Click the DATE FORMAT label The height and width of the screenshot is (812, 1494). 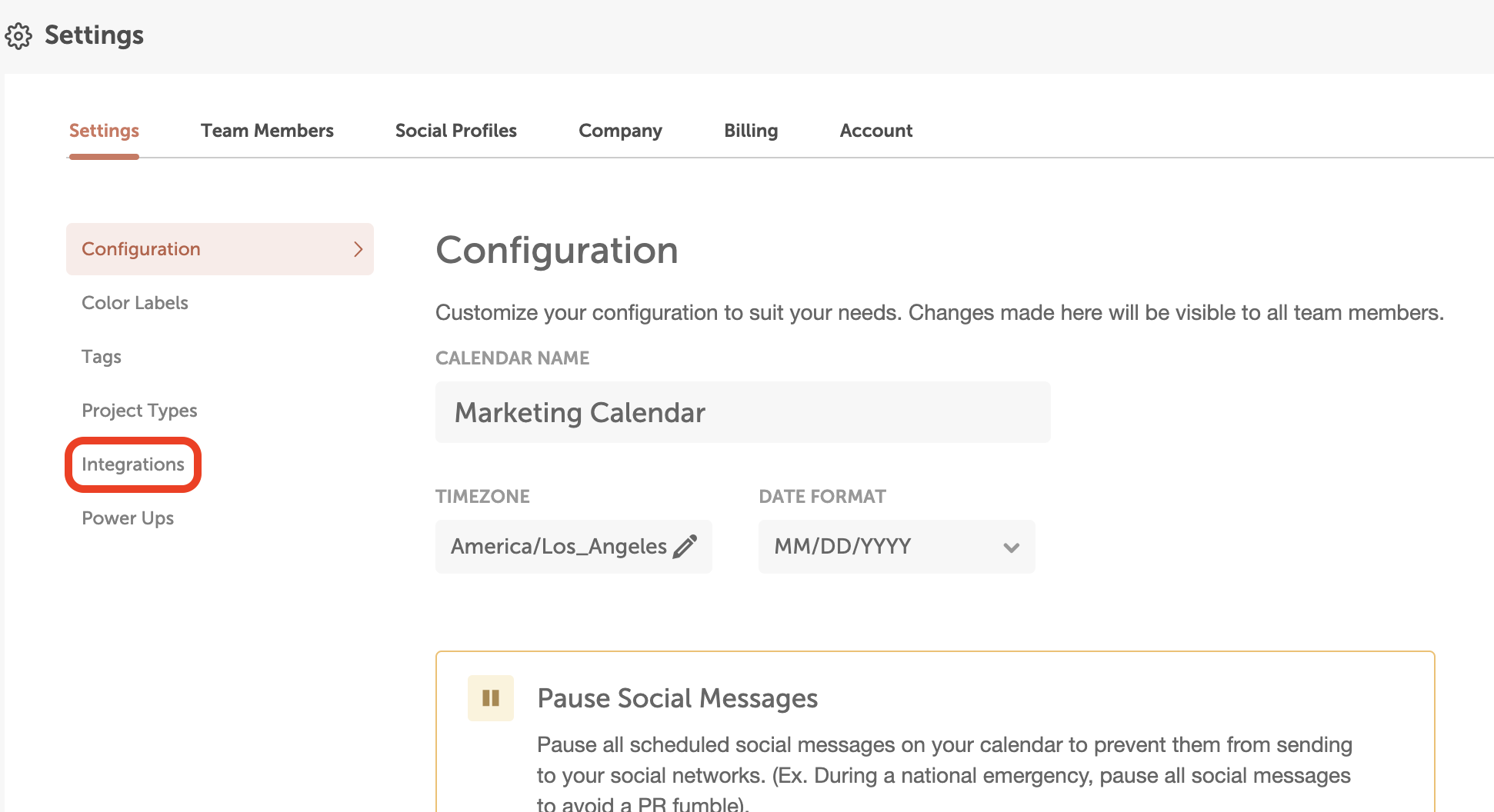[x=822, y=497]
